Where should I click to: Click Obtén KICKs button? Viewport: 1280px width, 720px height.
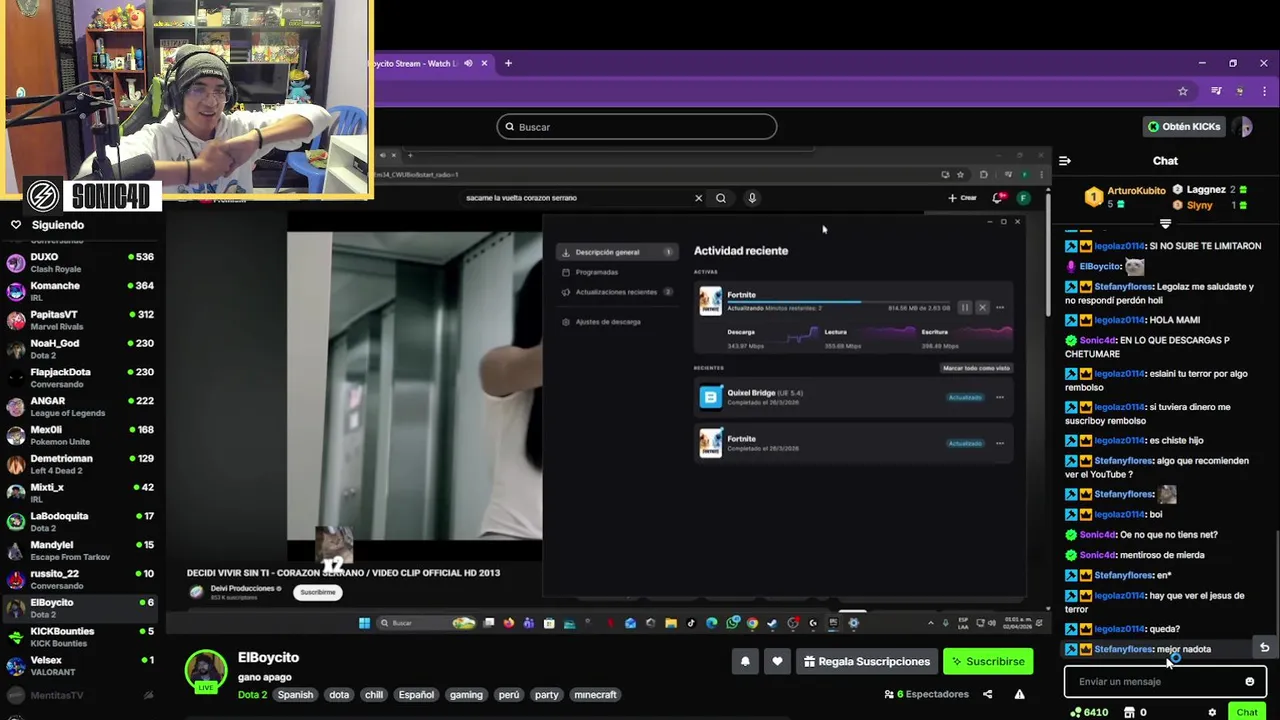(x=1185, y=127)
